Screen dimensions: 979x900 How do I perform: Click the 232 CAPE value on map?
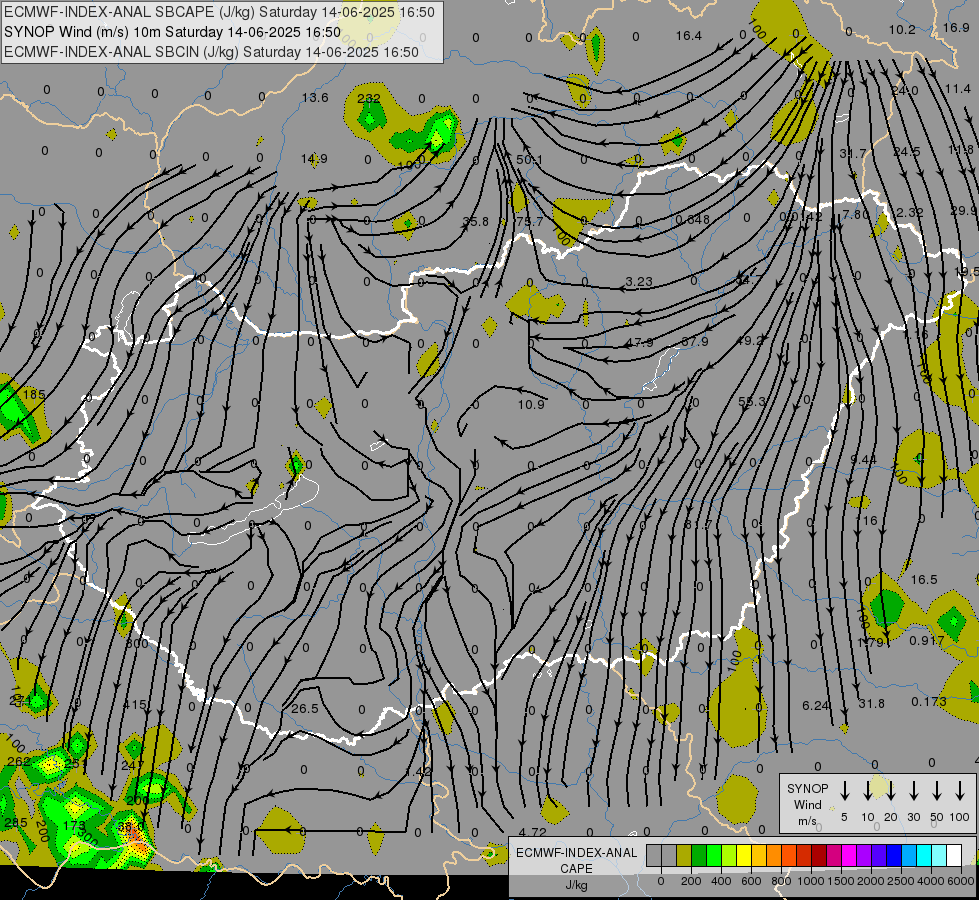[x=368, y=98]
